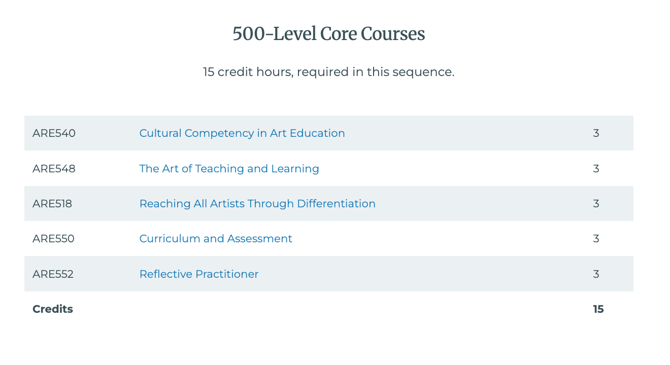Screen dimensions: 670x365
Task: Click credit value 3 in ARE518 row
Action: 596,204
